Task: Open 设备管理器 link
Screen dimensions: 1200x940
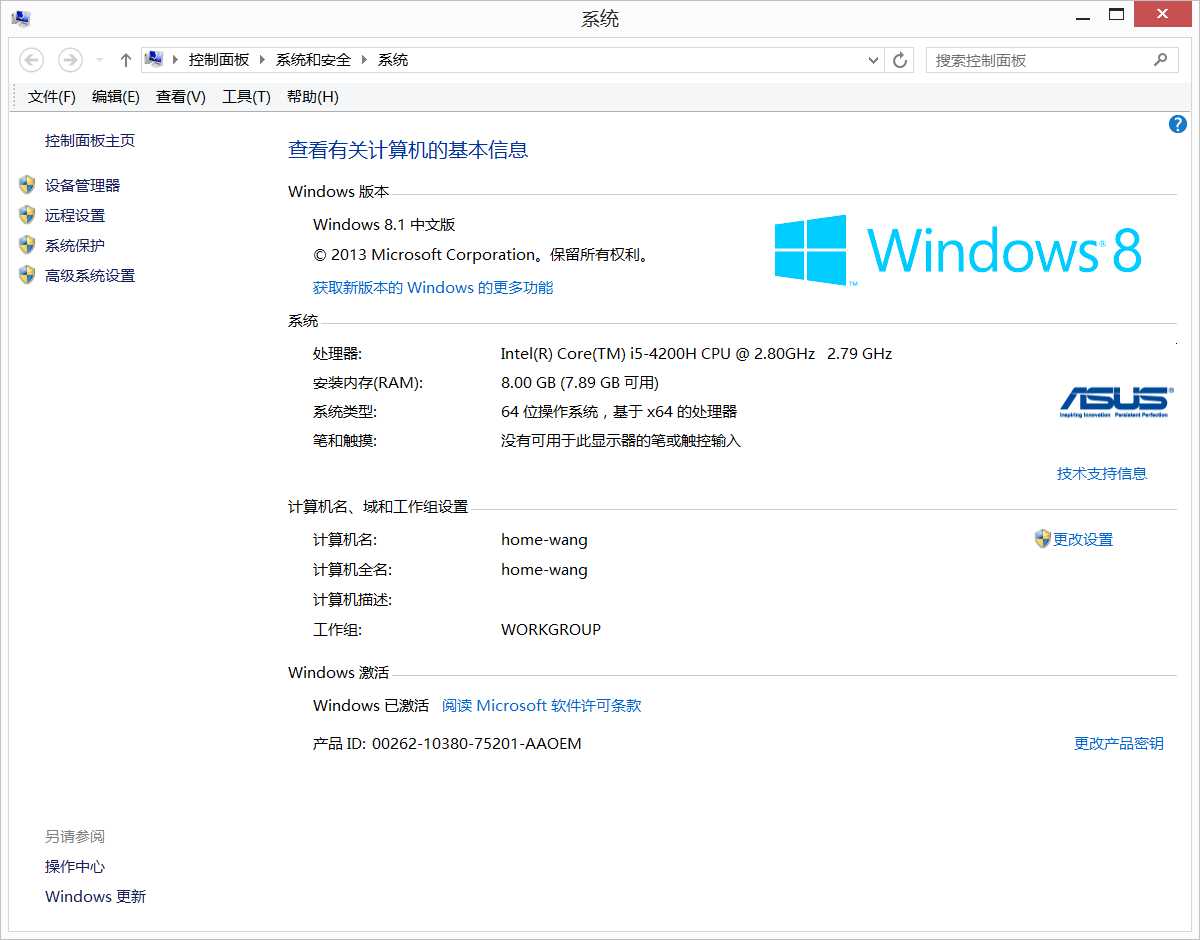Action: 83,186
